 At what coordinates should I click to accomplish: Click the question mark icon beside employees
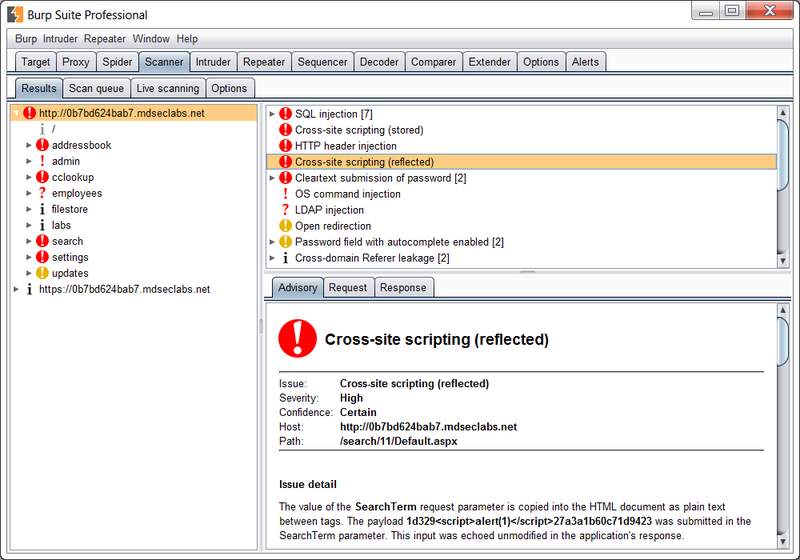click(42, 193)
